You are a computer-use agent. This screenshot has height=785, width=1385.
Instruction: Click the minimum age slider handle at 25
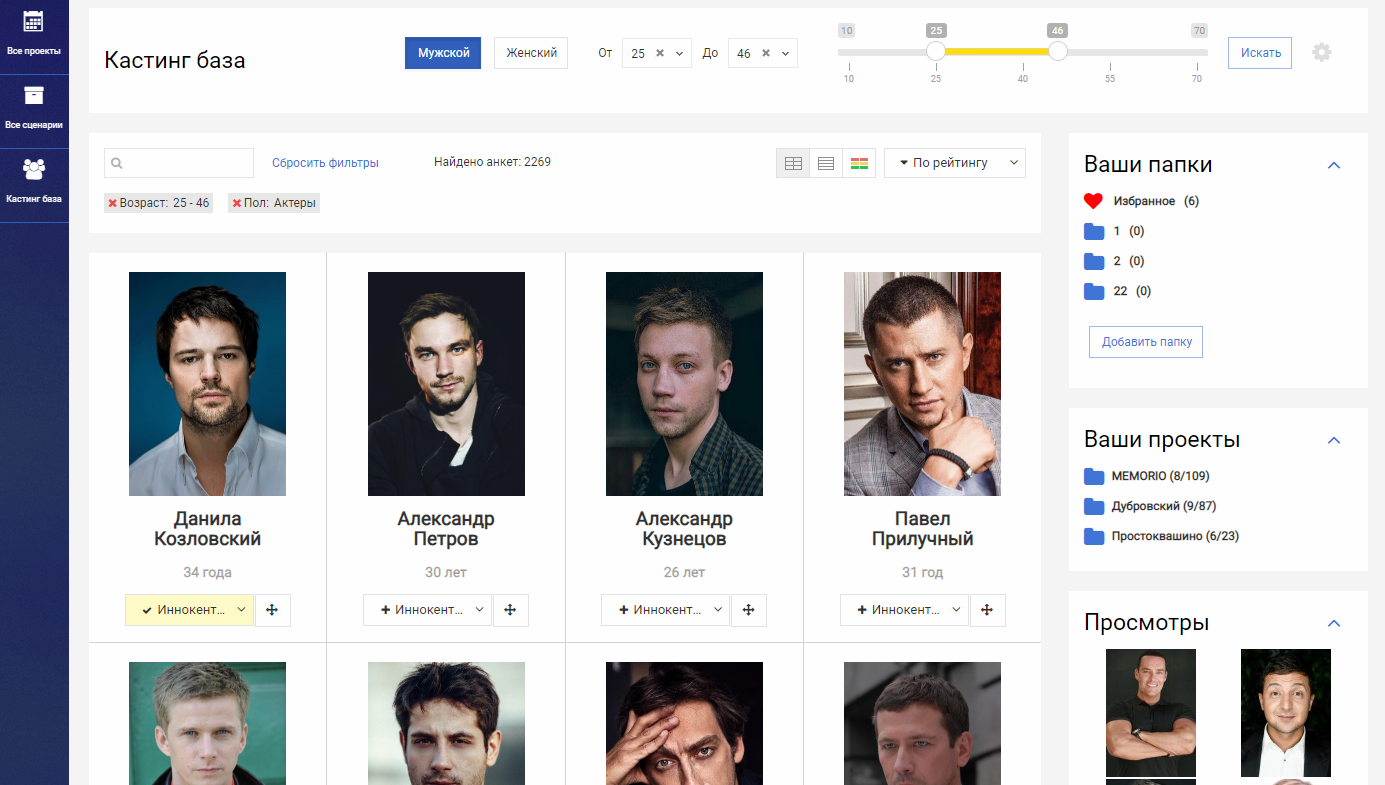[936, 51]
